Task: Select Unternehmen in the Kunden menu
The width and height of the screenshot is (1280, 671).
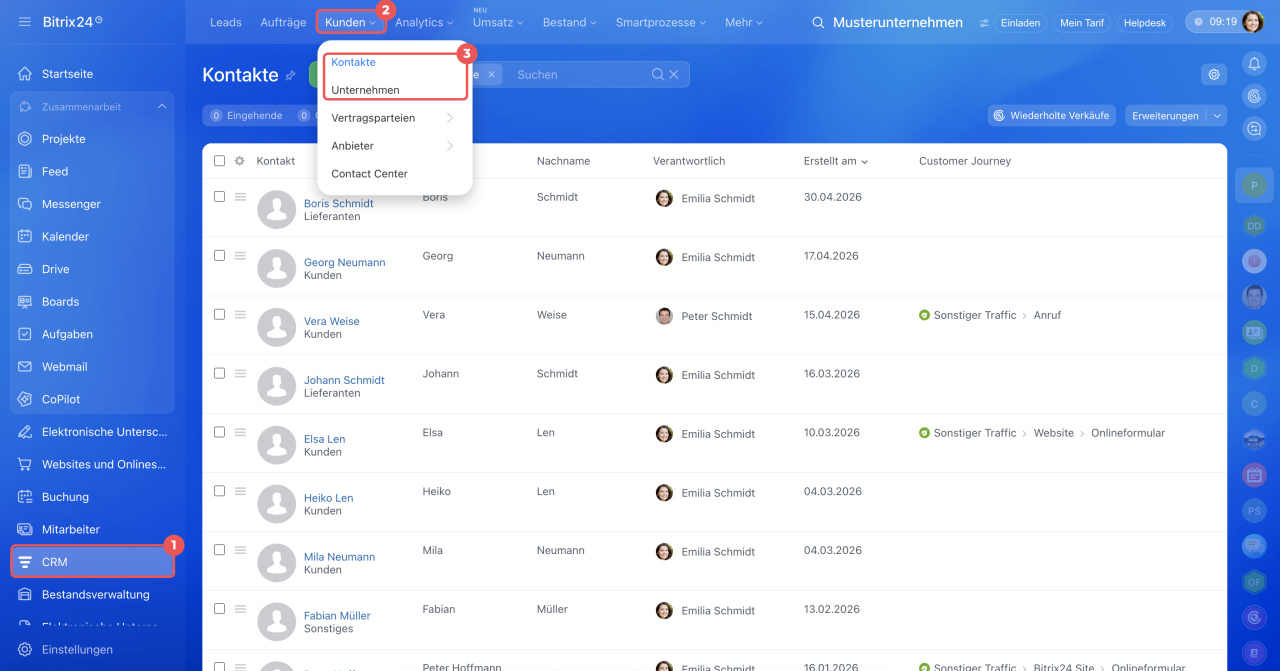Action: click(x=365, y=90)
